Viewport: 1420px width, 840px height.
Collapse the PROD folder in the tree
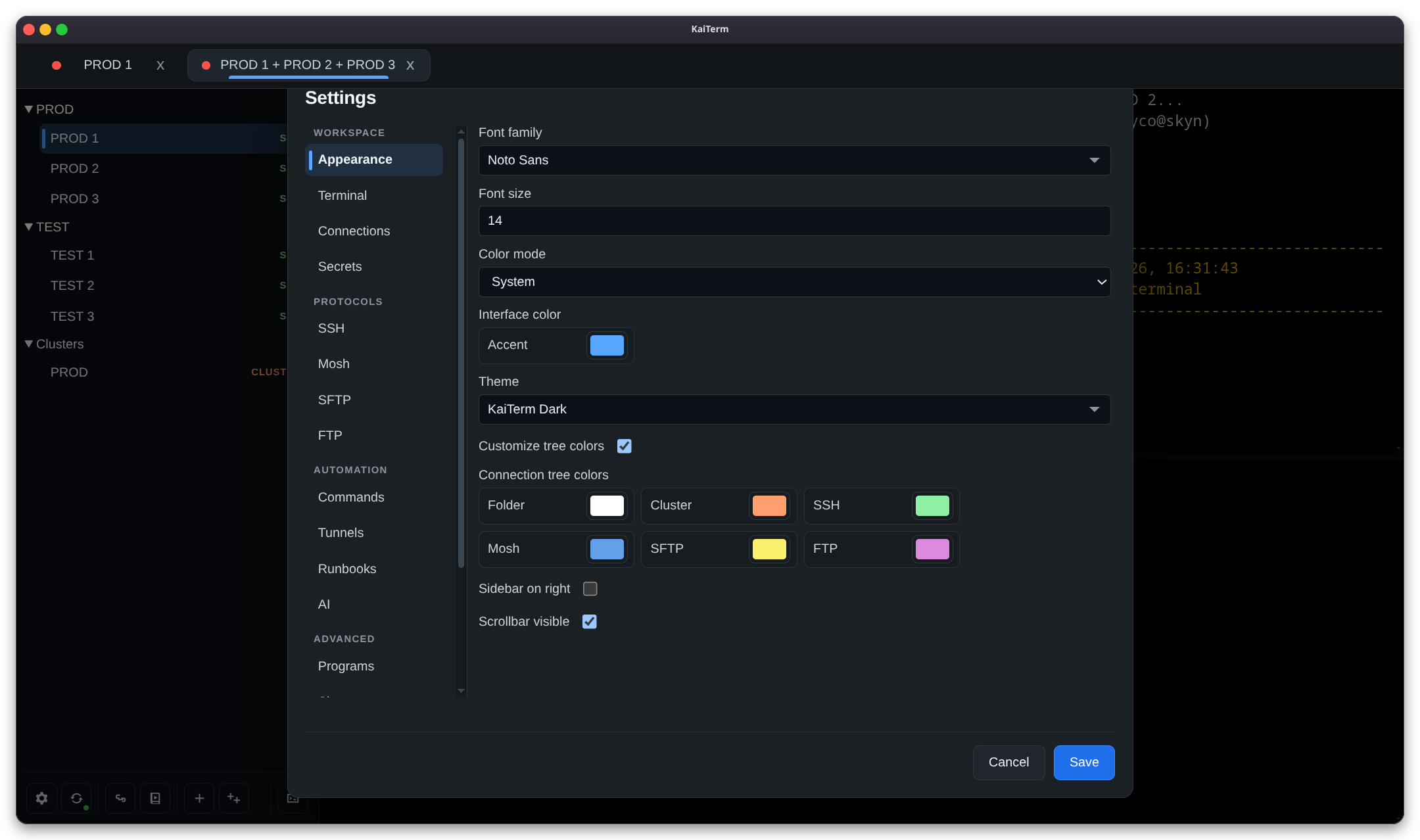(x=29, y=109)
